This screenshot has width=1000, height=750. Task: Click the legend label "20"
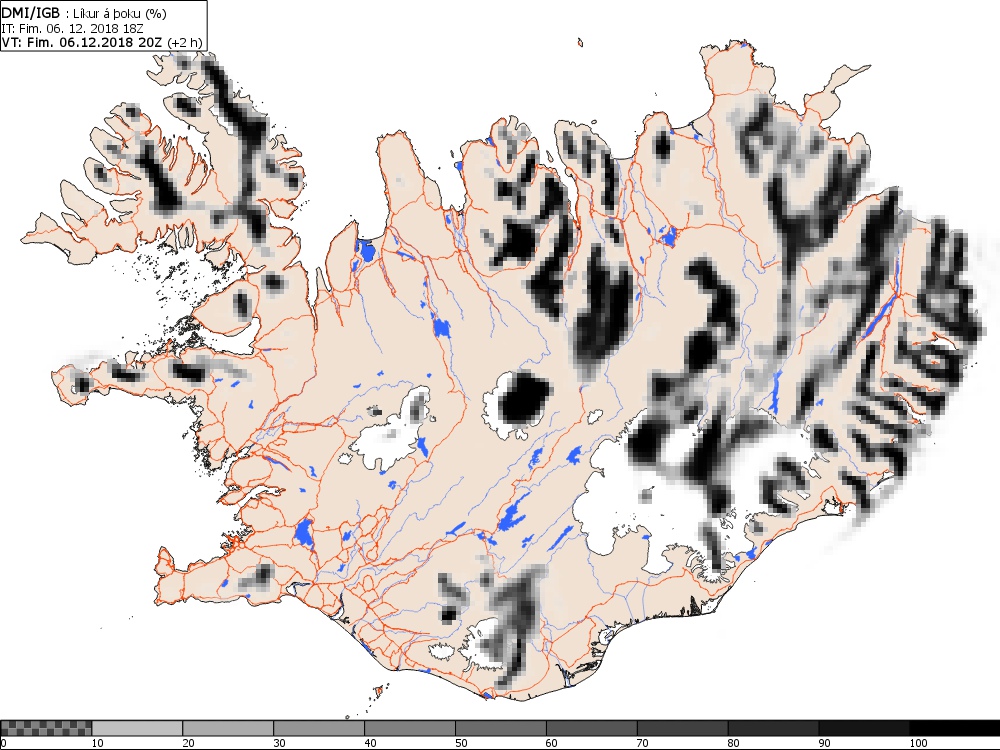pos(188,743)
